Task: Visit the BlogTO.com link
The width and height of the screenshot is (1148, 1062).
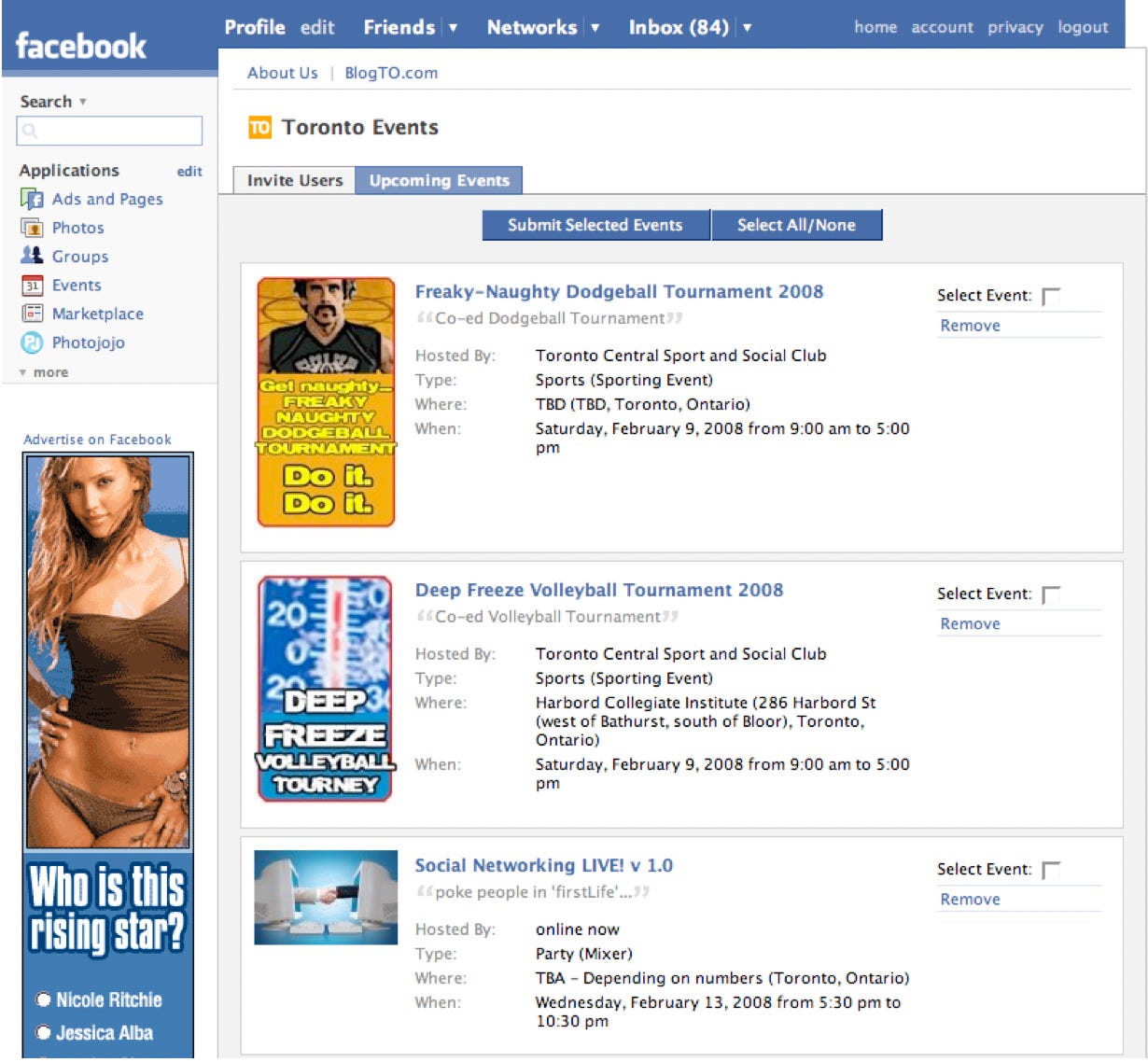Action: coord(391,73)
